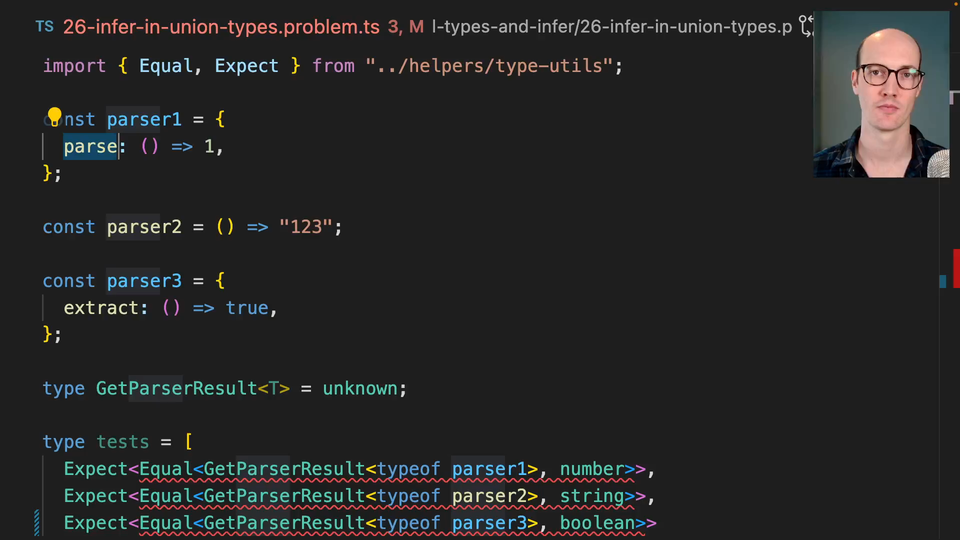Click the Expect identifier in the import statement

click(x=246, y=66)
